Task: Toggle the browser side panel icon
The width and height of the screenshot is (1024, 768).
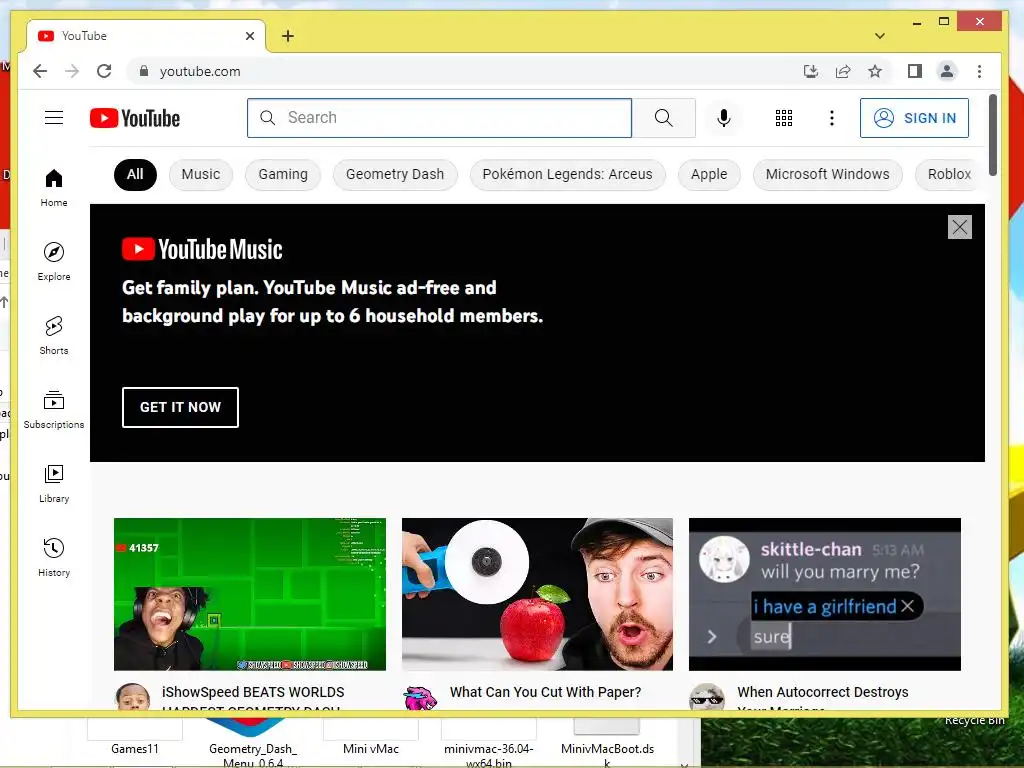Action: 914,71
